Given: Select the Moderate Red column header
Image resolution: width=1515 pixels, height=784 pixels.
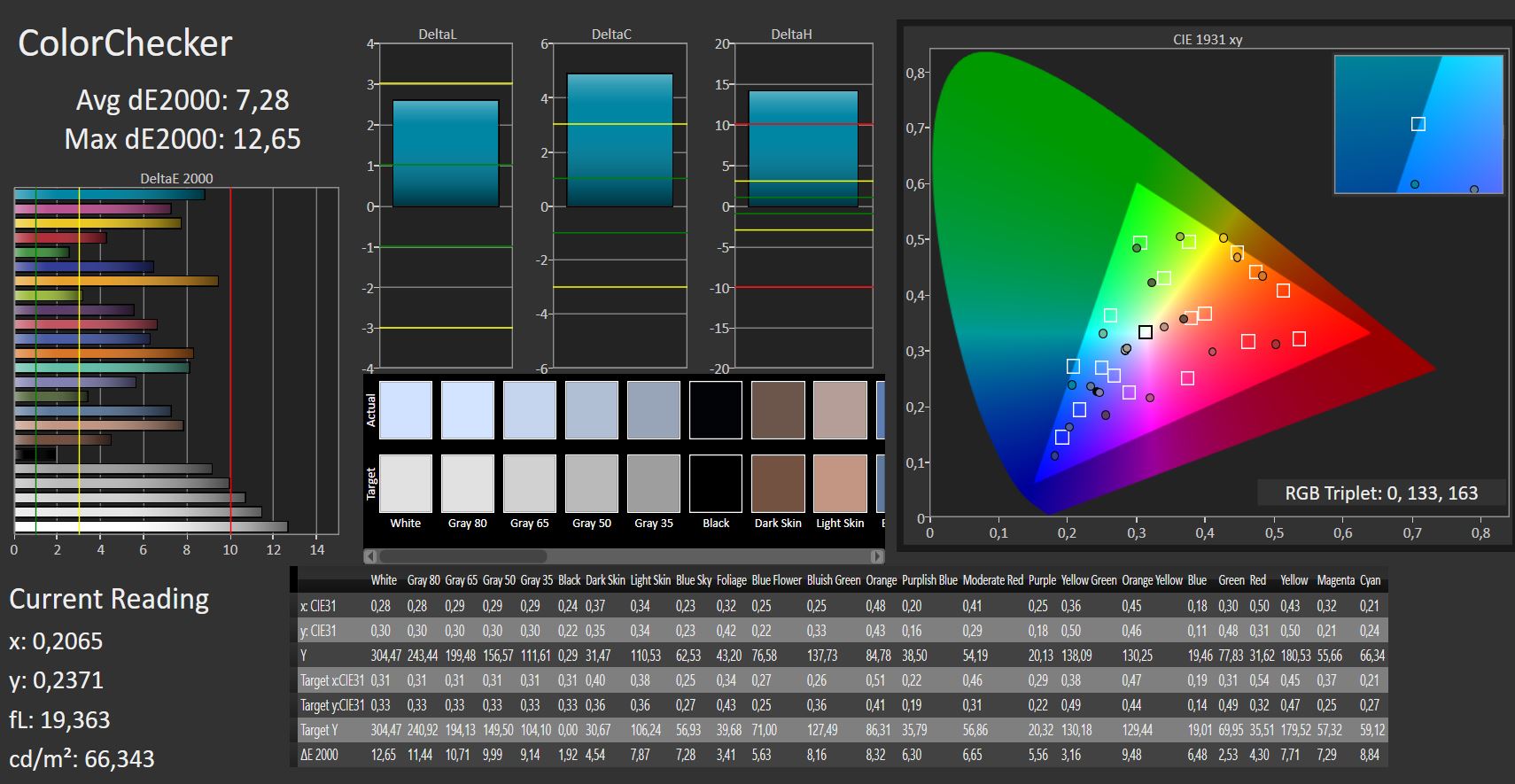Looking at the screenshot, I should (x=992, y=580).
